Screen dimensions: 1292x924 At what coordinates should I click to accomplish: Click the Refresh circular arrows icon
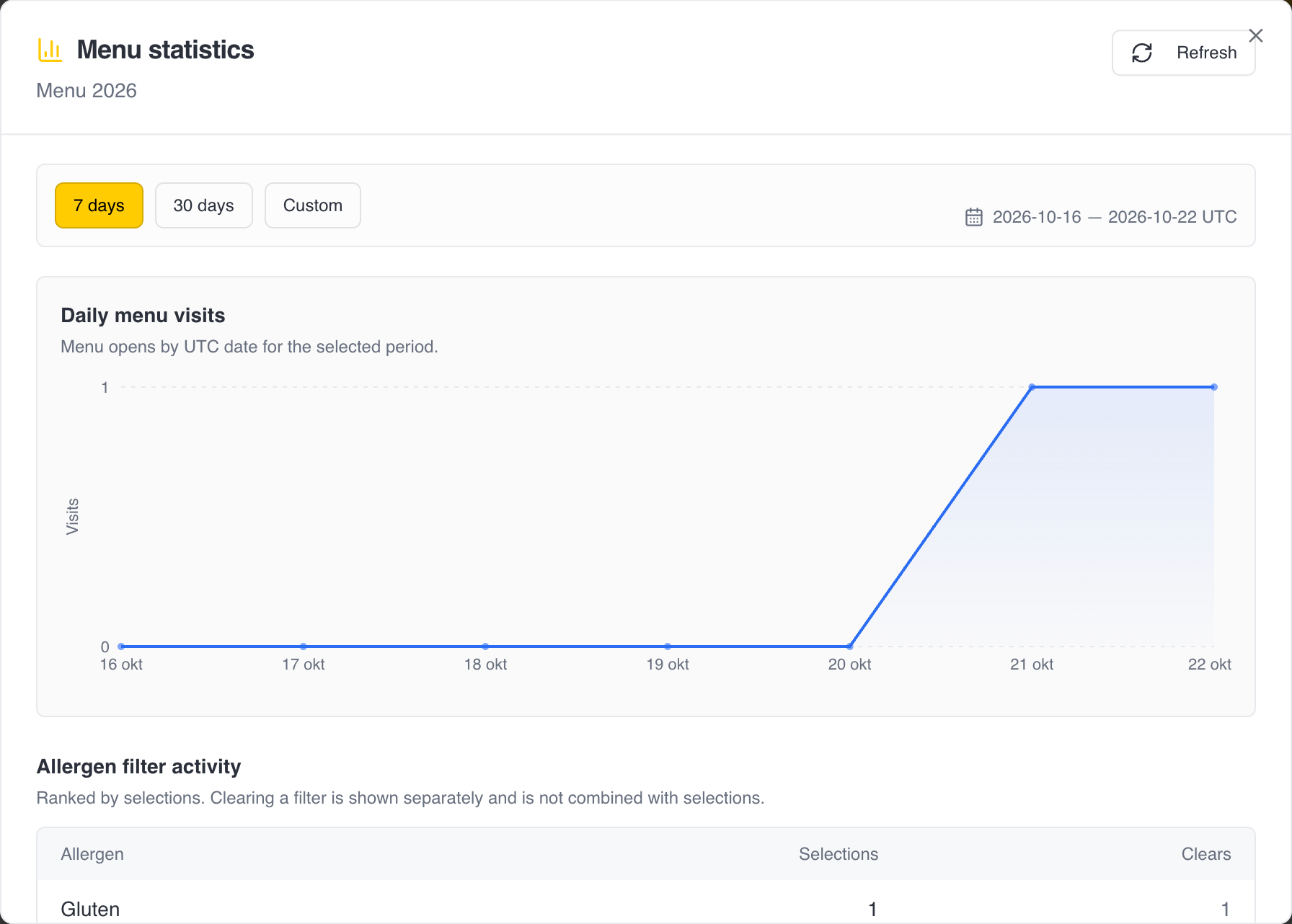point(1142,53)
